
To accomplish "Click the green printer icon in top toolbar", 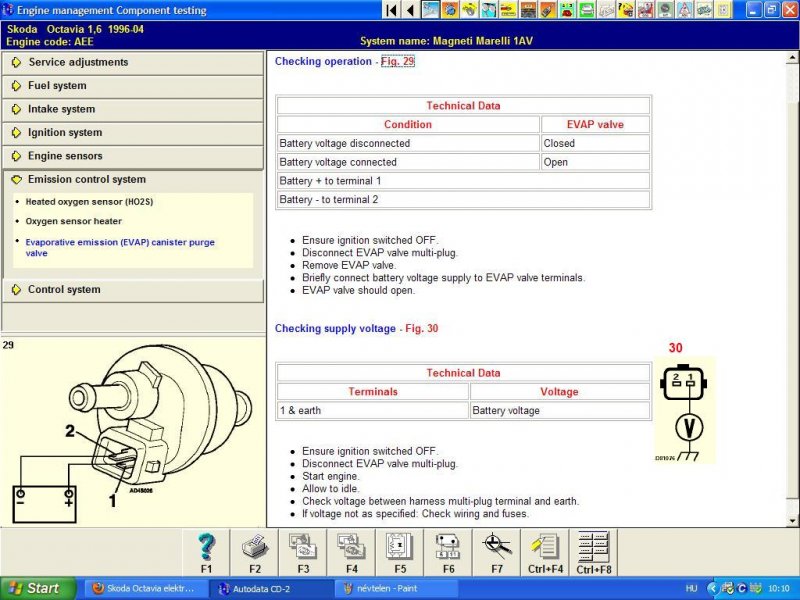I will (x=587, y=10).
